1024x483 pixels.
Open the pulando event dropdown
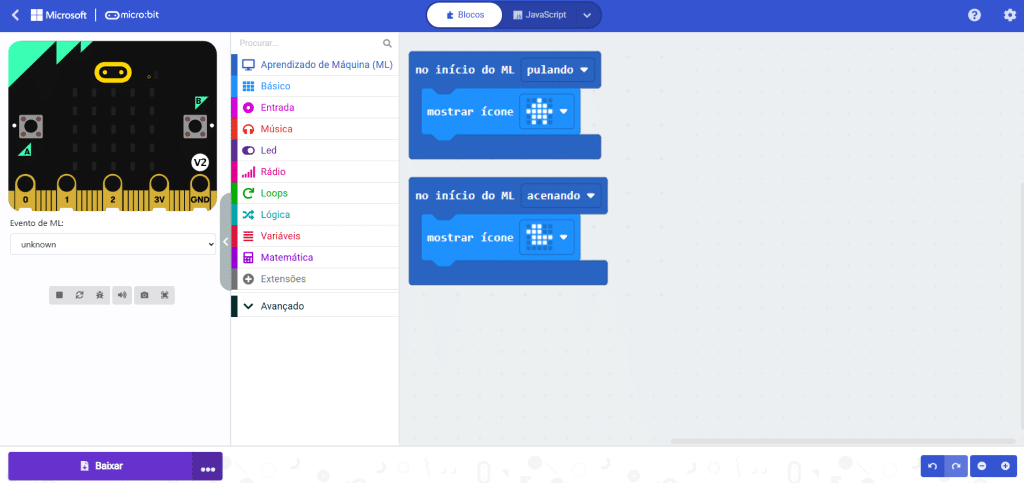point(558,70)
